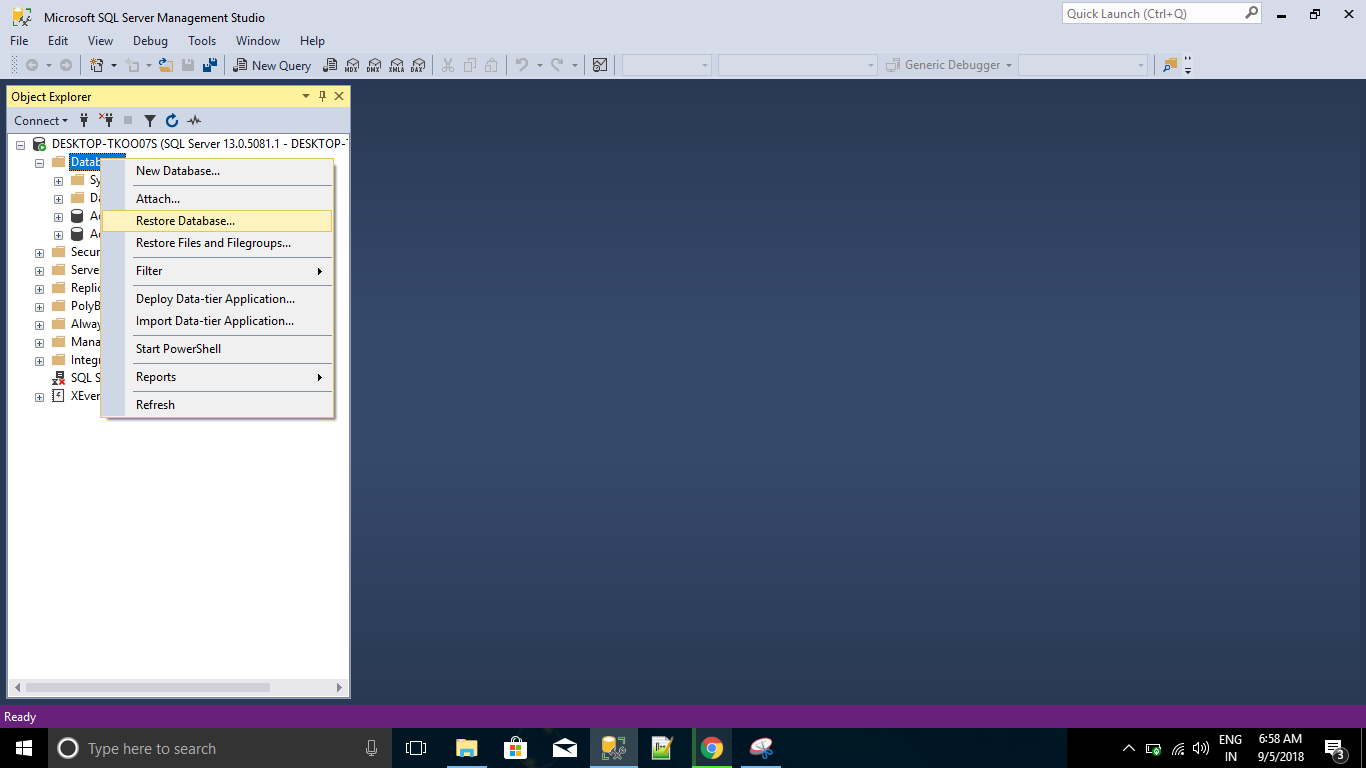Expand the XEvent Profiler node
This screenshot has height=768, width=1366.
pyautogui.click(x=39, y=397)
